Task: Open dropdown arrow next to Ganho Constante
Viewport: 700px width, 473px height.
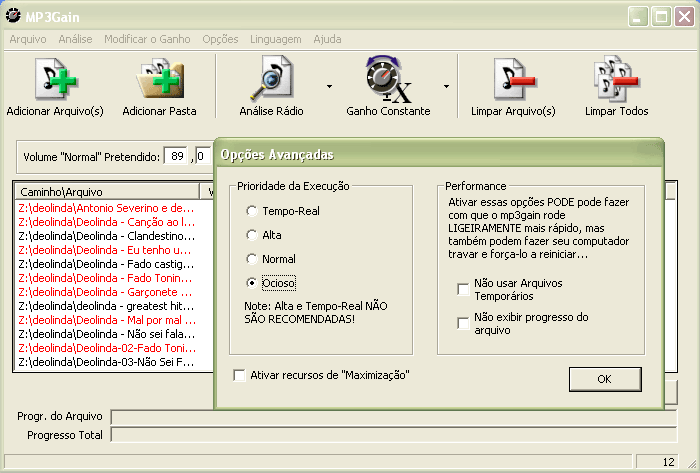Action: (x=446, y=86)
